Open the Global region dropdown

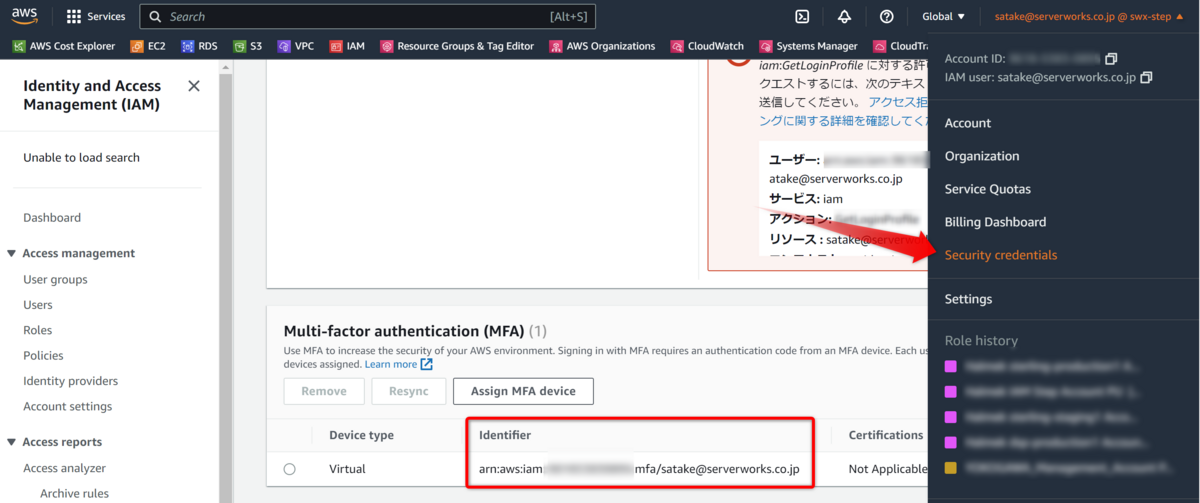tap(943, 16)
